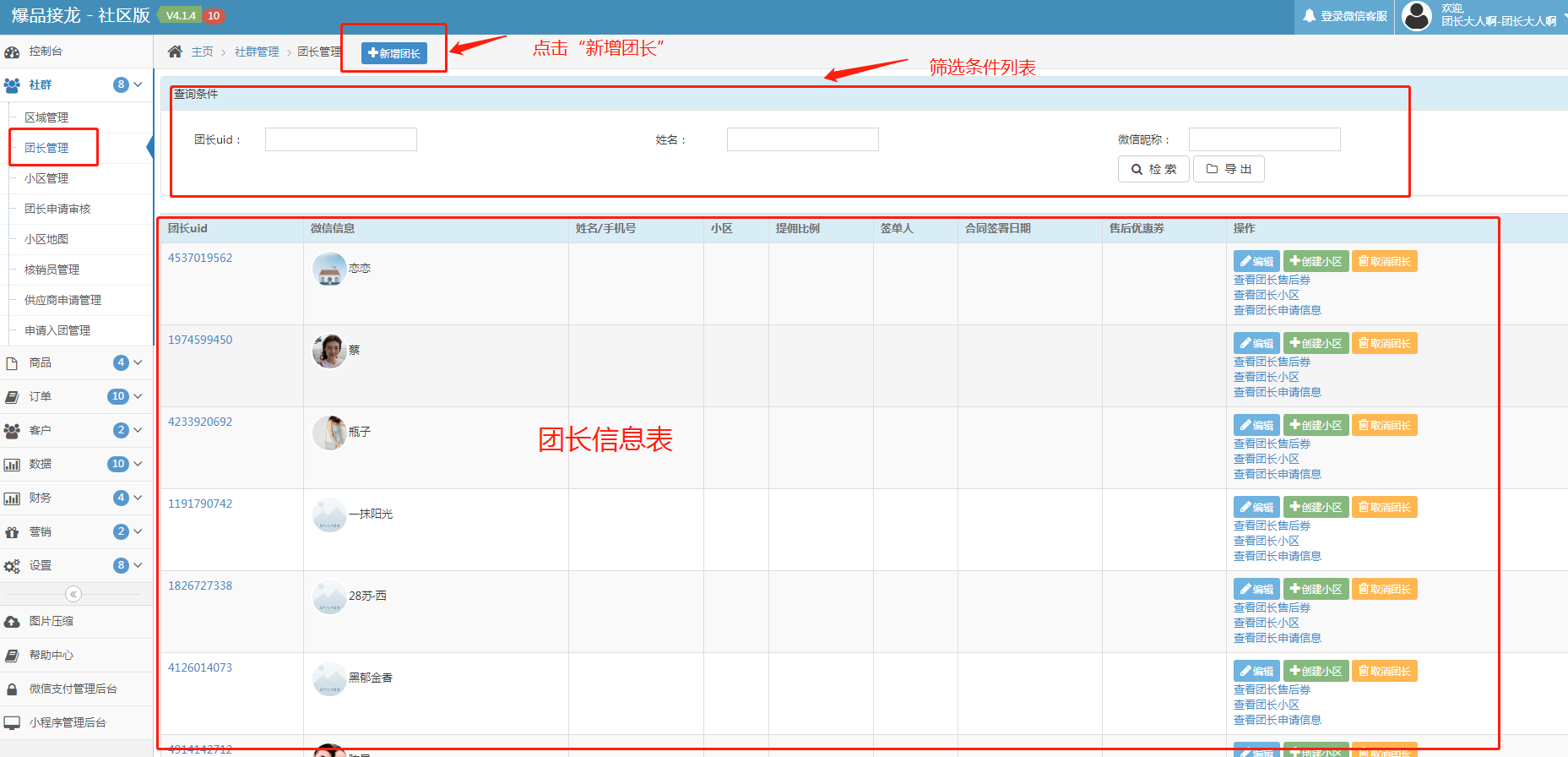
Task: Click the home icon in breadcrumb
Action: pyautogui.click(x=175, y=52)
